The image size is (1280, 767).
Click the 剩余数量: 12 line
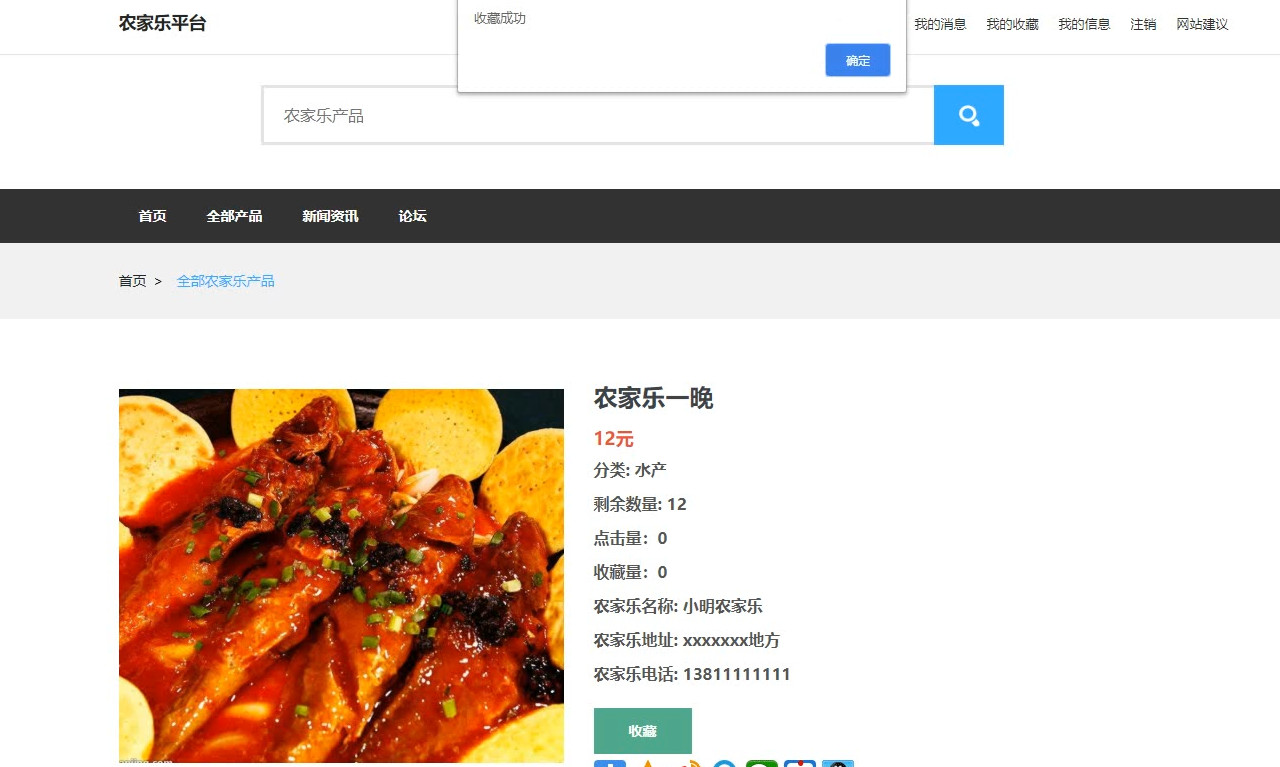640,504
